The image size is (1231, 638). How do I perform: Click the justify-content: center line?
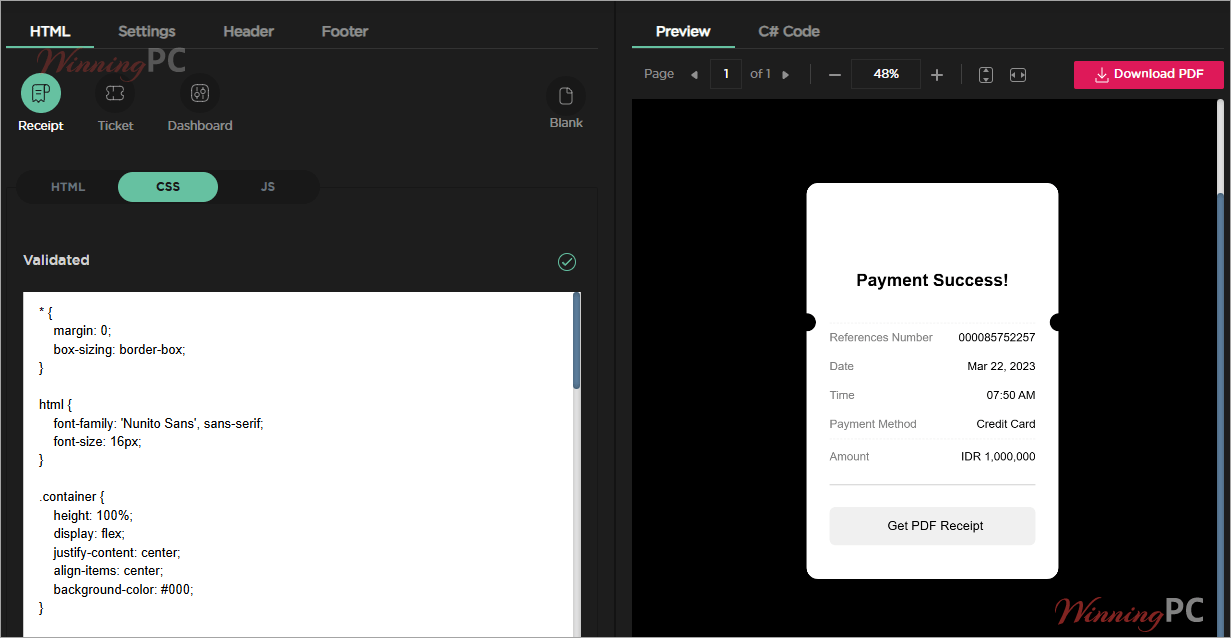click(x=117, y=552)
